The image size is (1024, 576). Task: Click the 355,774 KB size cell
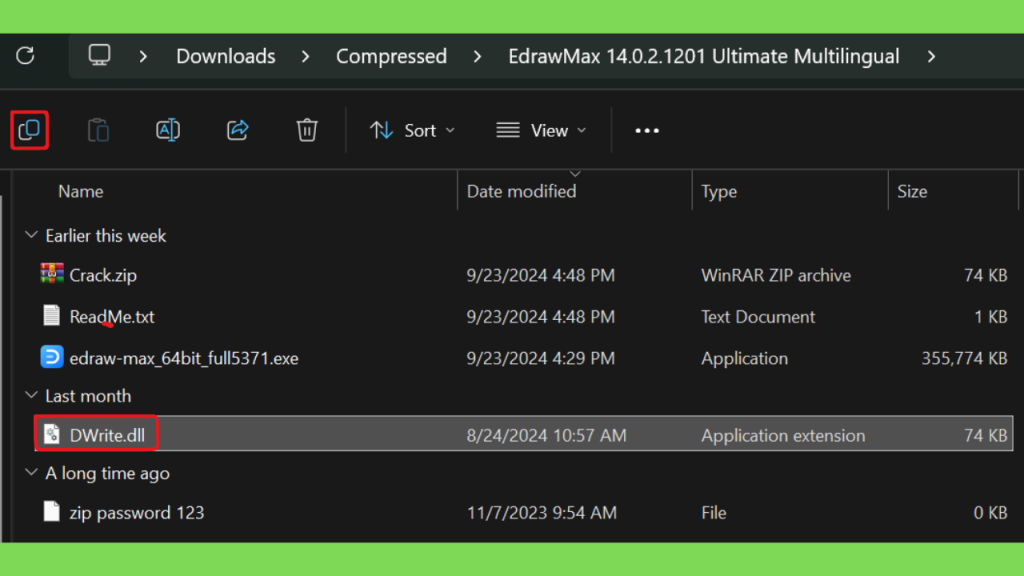[964, 358]
